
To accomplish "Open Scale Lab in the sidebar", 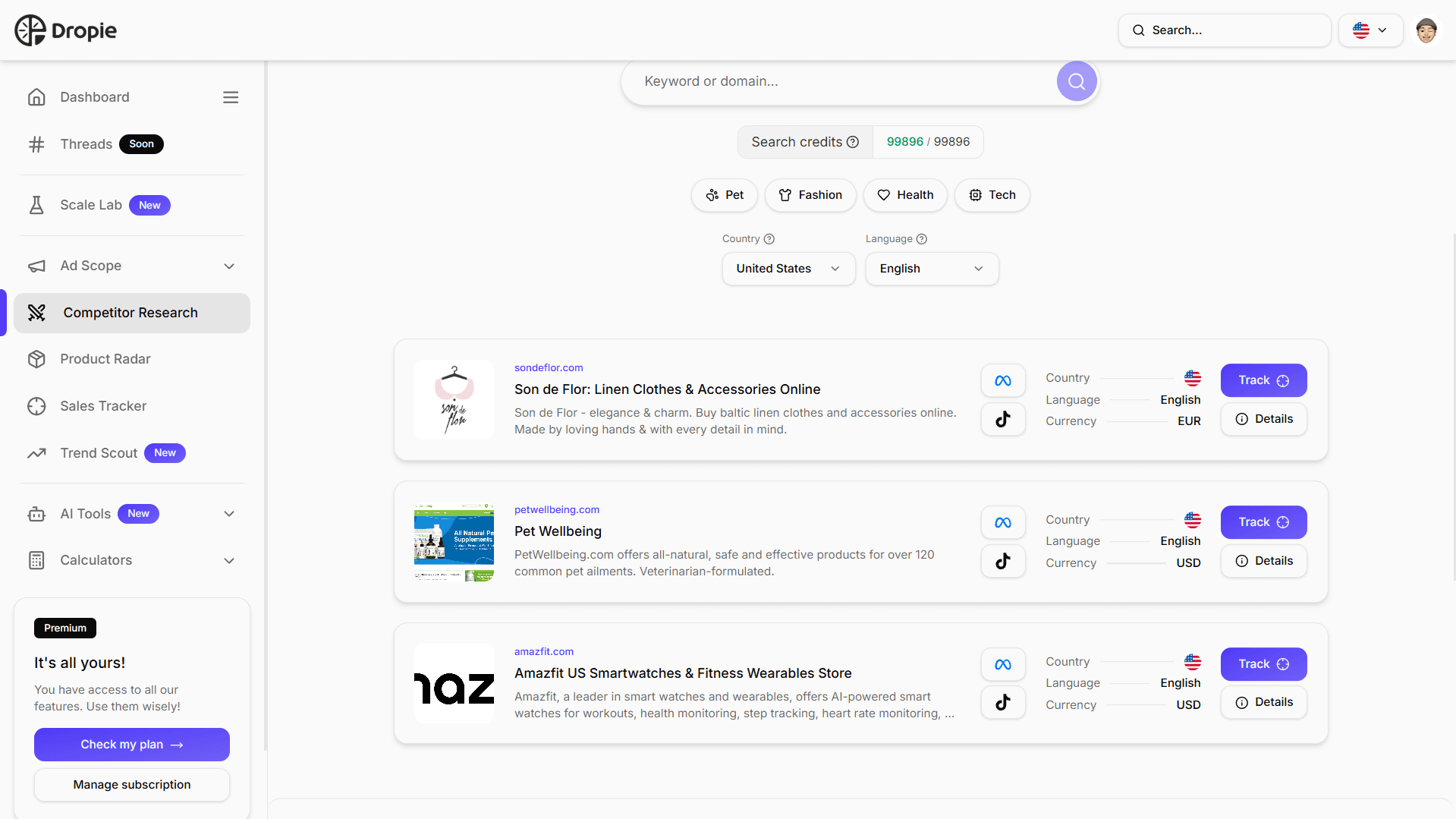I will coord(91,205).
